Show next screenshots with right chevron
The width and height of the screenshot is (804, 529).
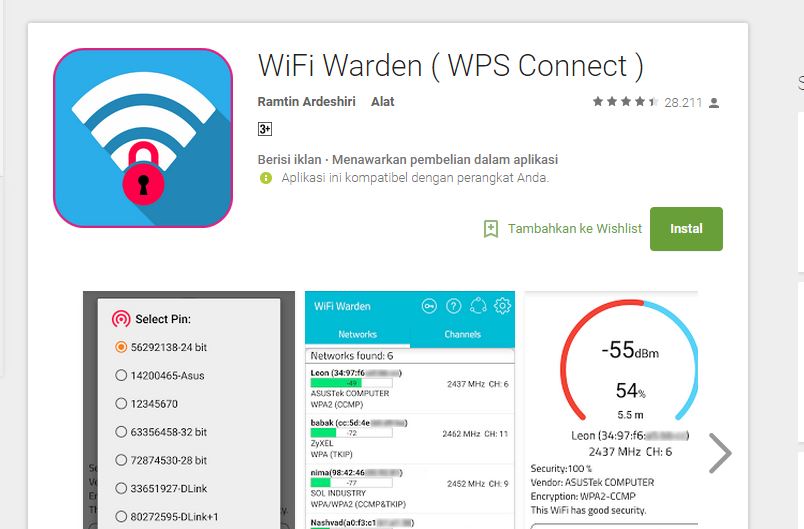[720, 453]
